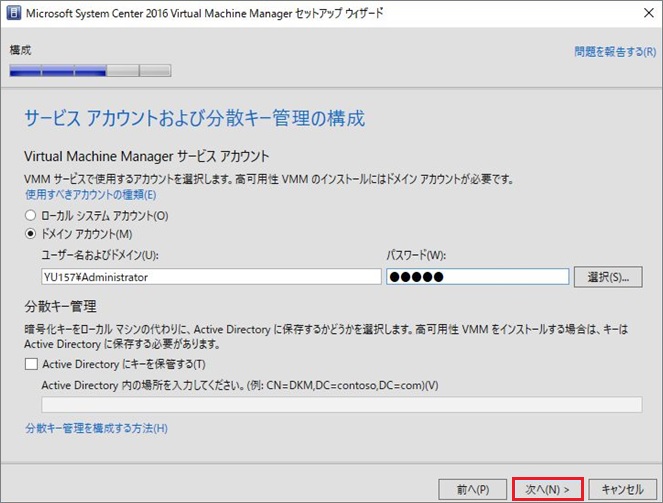Viewport: 663px width, 503px height.
Task: Open the 問題を報告する(R) link
Action: click(x=615, y=51)
